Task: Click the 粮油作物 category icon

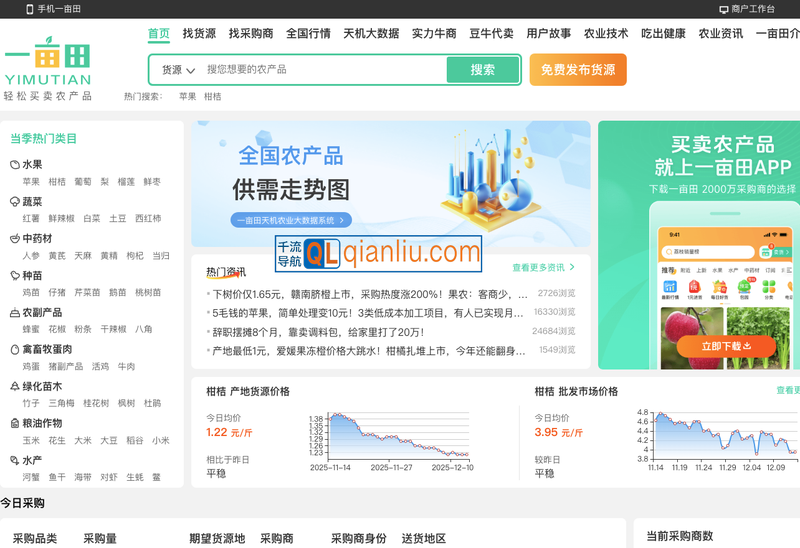Action: pyautogui.click(x=15, y=424)
